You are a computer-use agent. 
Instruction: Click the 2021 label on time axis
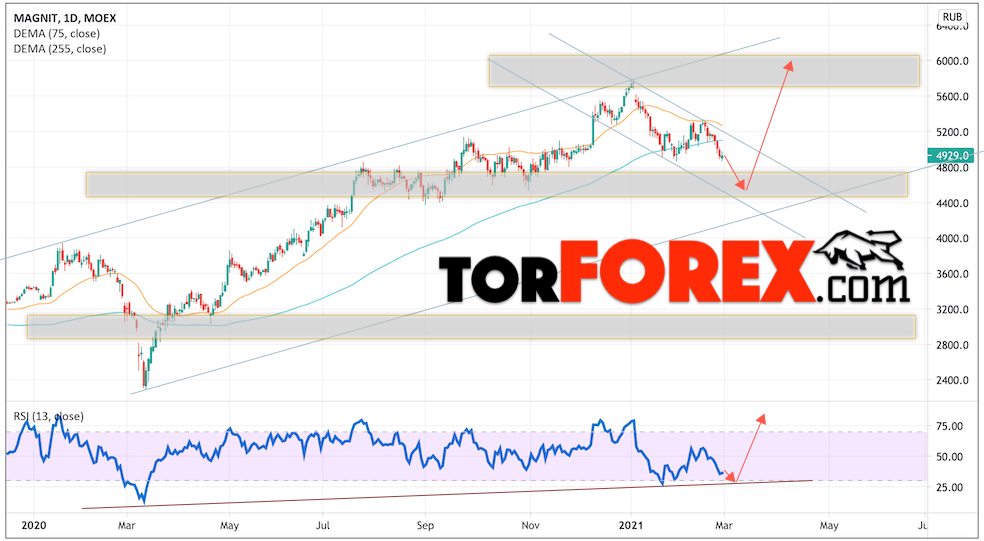(631, 525)
